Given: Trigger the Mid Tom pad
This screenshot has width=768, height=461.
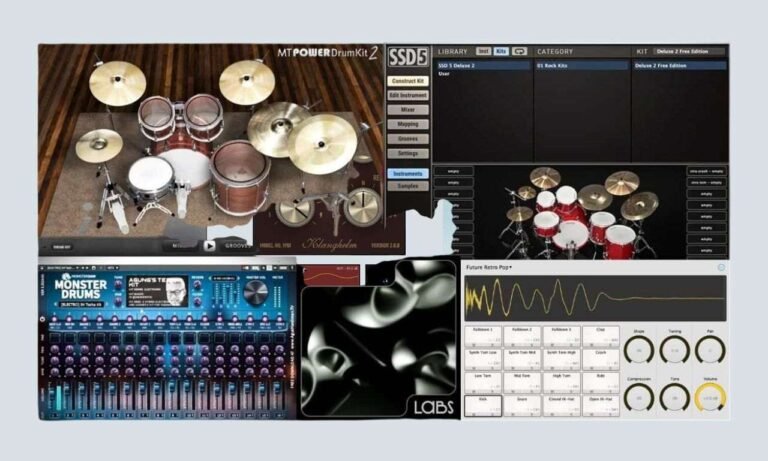Looking at the screenshot, I should [x=522, y=383].
